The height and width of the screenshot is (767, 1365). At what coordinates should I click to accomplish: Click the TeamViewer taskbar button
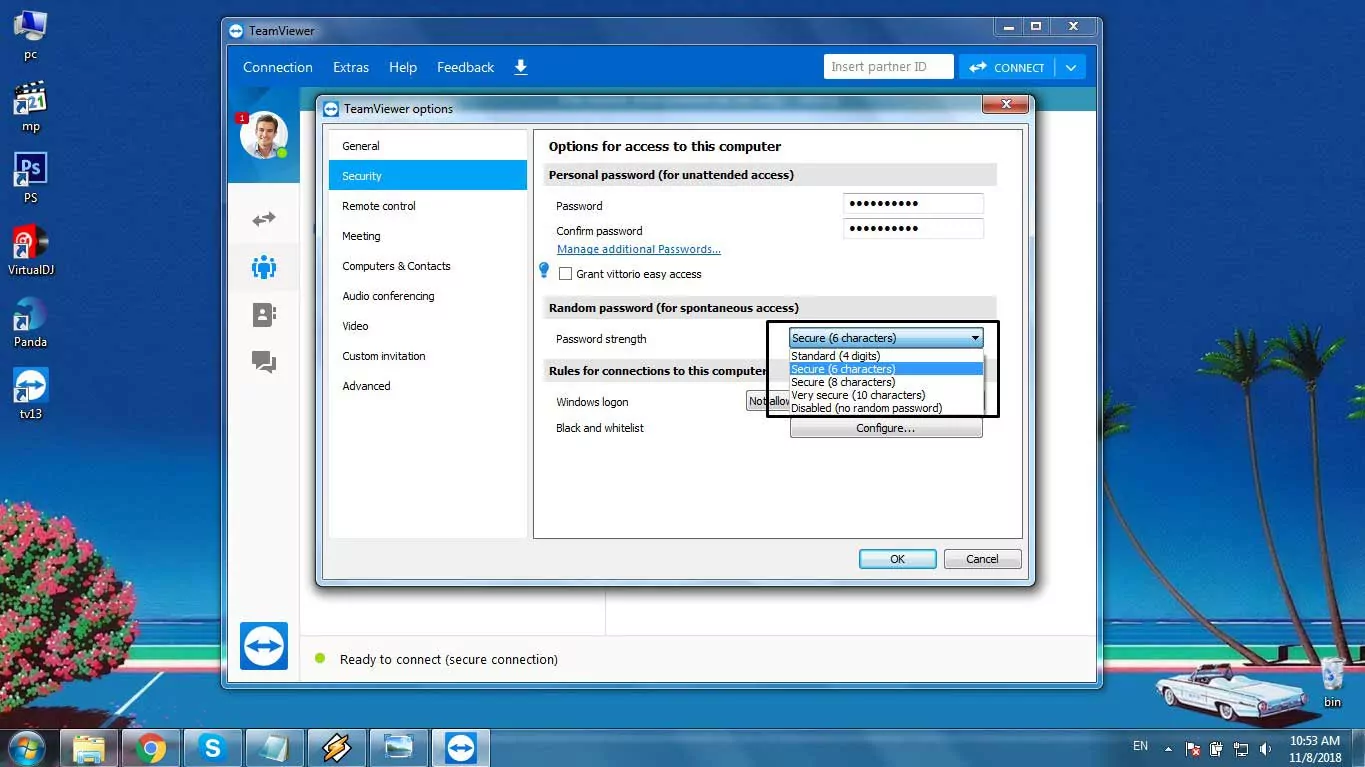460,748
